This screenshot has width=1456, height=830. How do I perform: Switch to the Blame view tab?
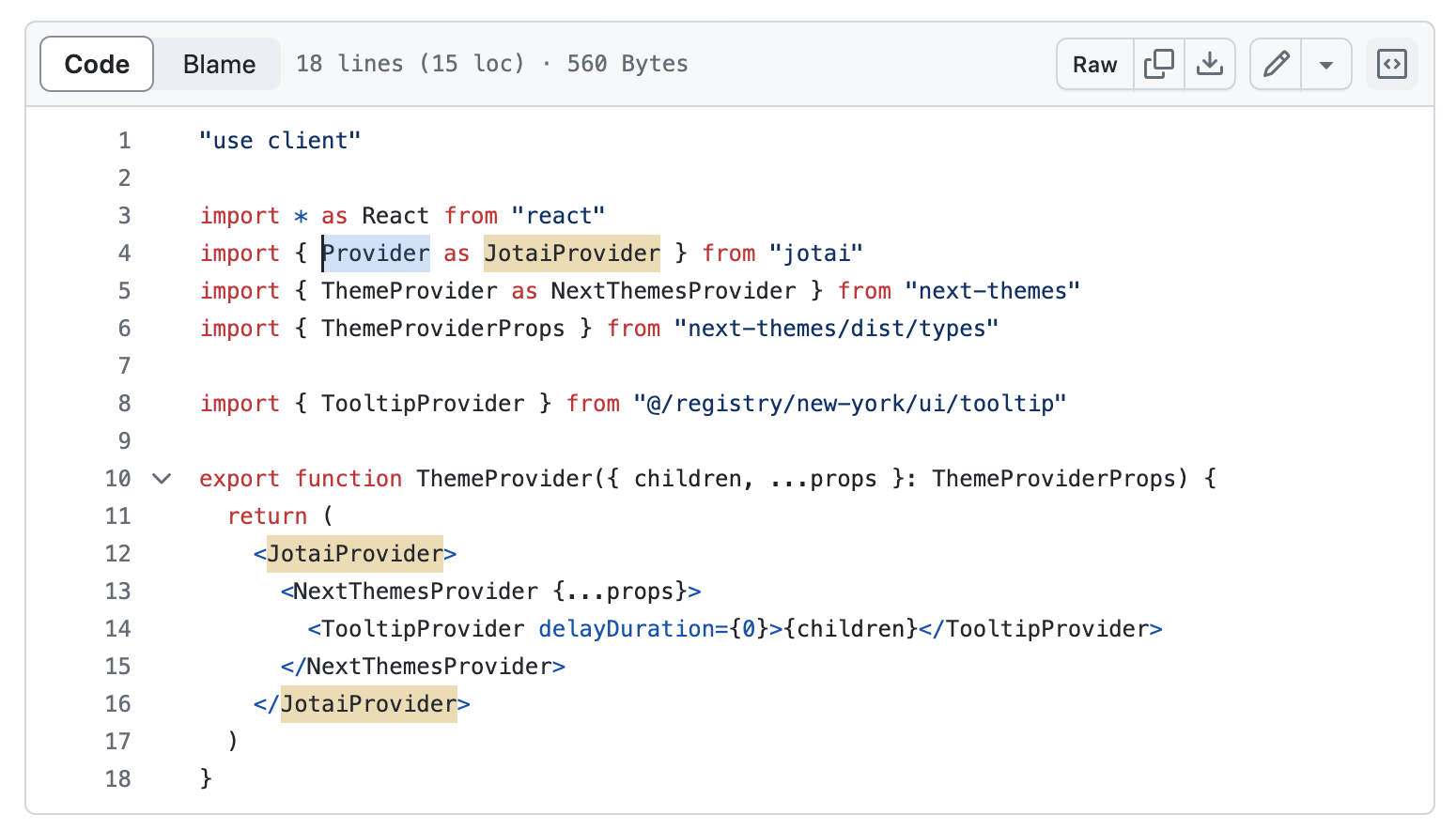(219, 64)
